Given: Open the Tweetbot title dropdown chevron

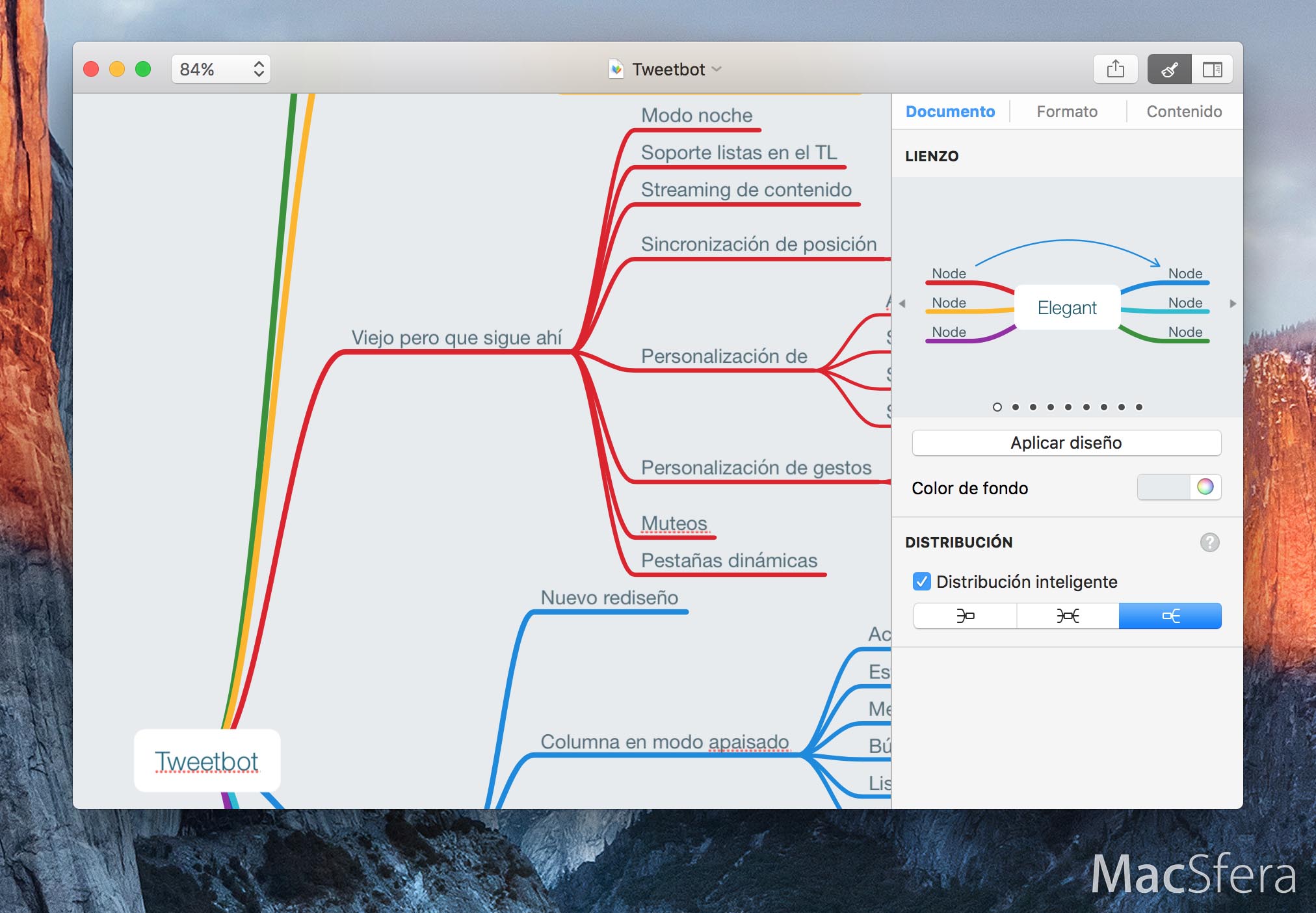Looking at the screenshot, I should tap(717, 69).
